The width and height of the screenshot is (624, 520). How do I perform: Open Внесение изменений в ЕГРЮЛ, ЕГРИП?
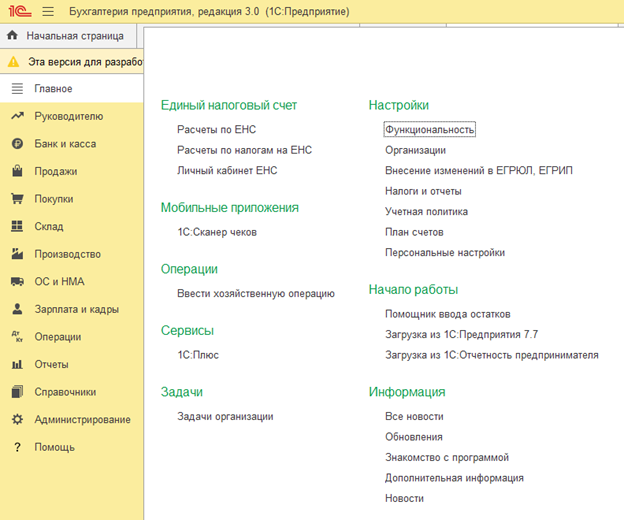(x=479, y=170)
